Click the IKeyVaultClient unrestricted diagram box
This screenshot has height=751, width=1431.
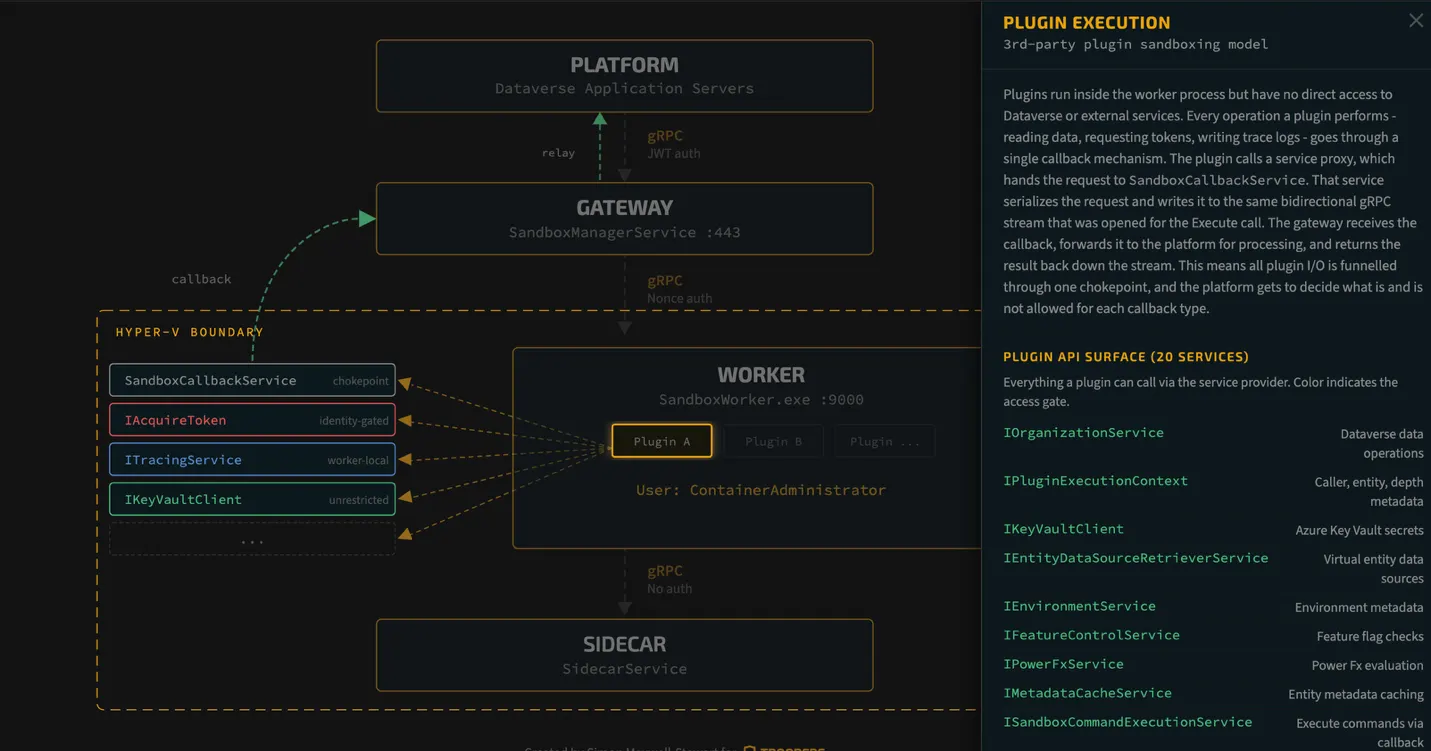(x=252, y=499)
